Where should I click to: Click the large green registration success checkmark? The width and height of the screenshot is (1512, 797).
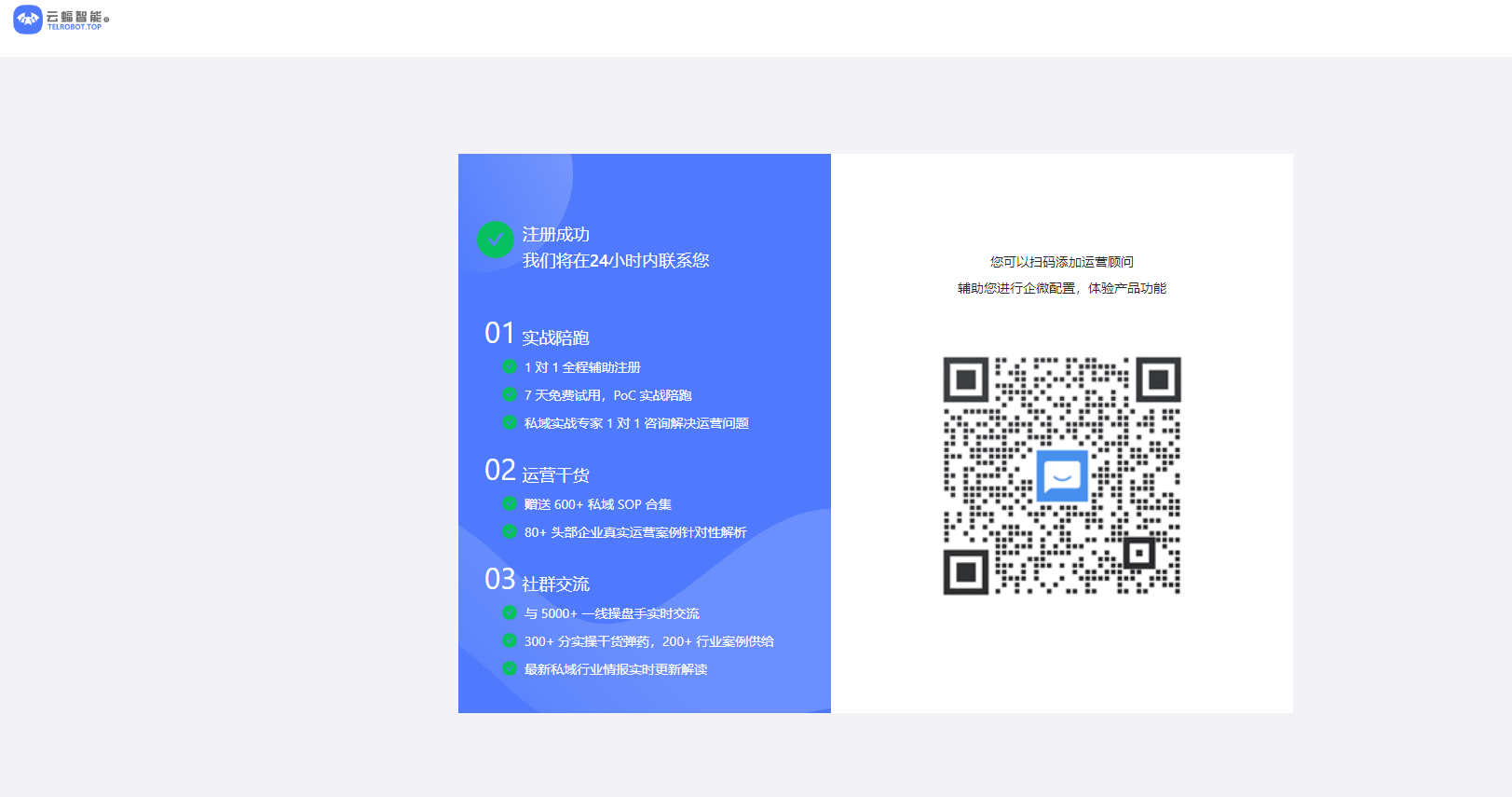pos(496,240)
